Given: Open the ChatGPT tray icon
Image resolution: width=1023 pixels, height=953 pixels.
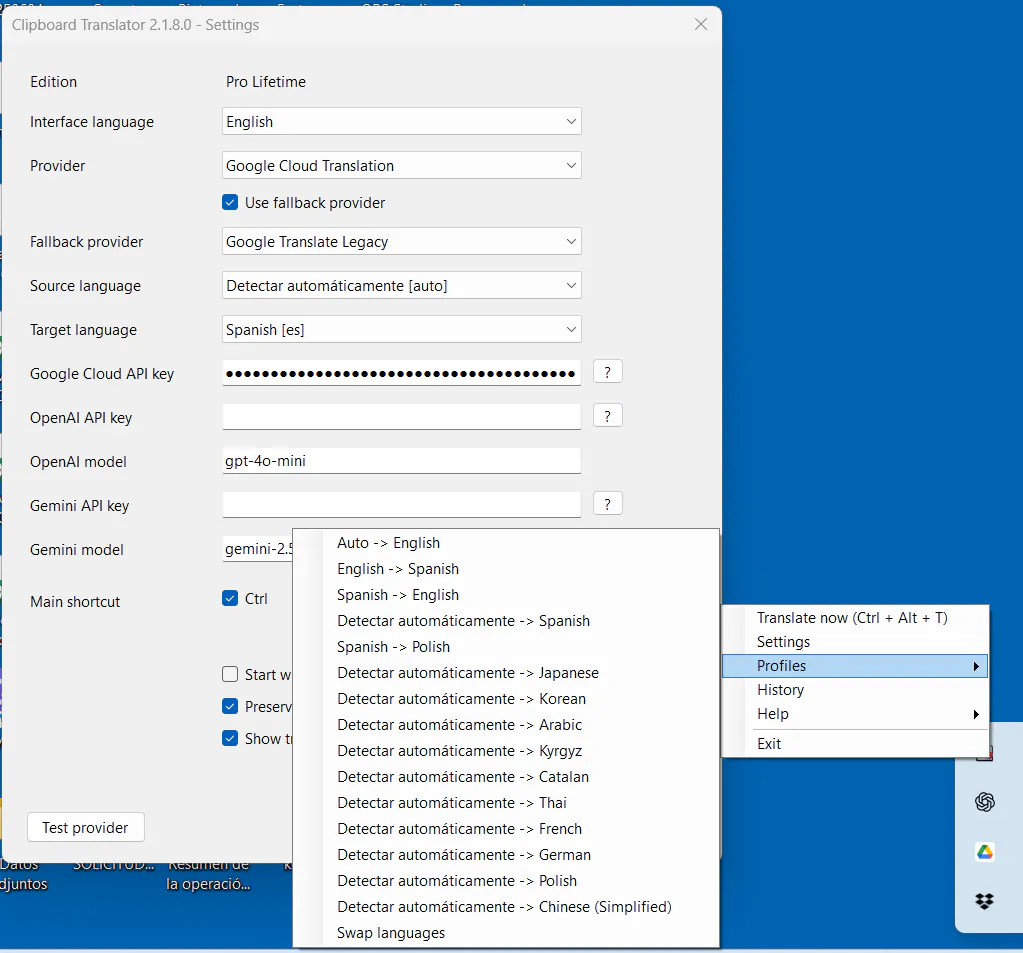Looking at the screenshot, I should pos(985,802).
